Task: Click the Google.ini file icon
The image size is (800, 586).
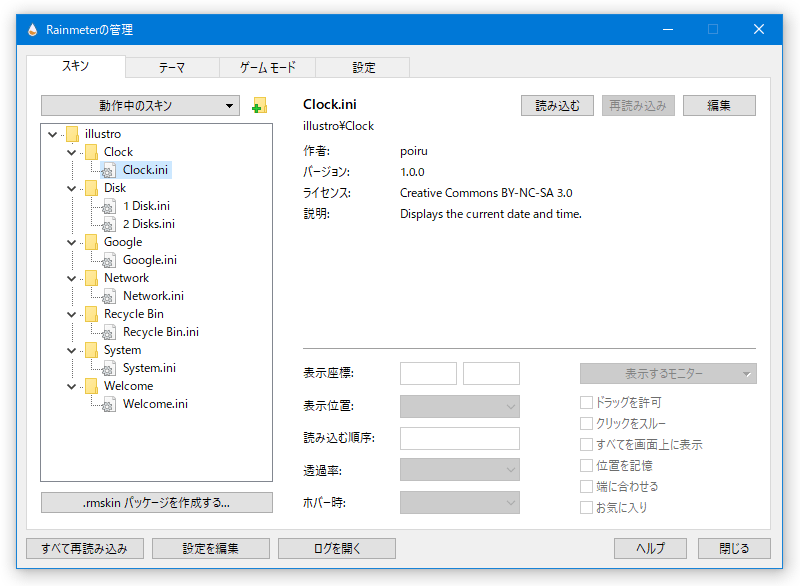Action: pyautogui.click(x=109, y=260)
